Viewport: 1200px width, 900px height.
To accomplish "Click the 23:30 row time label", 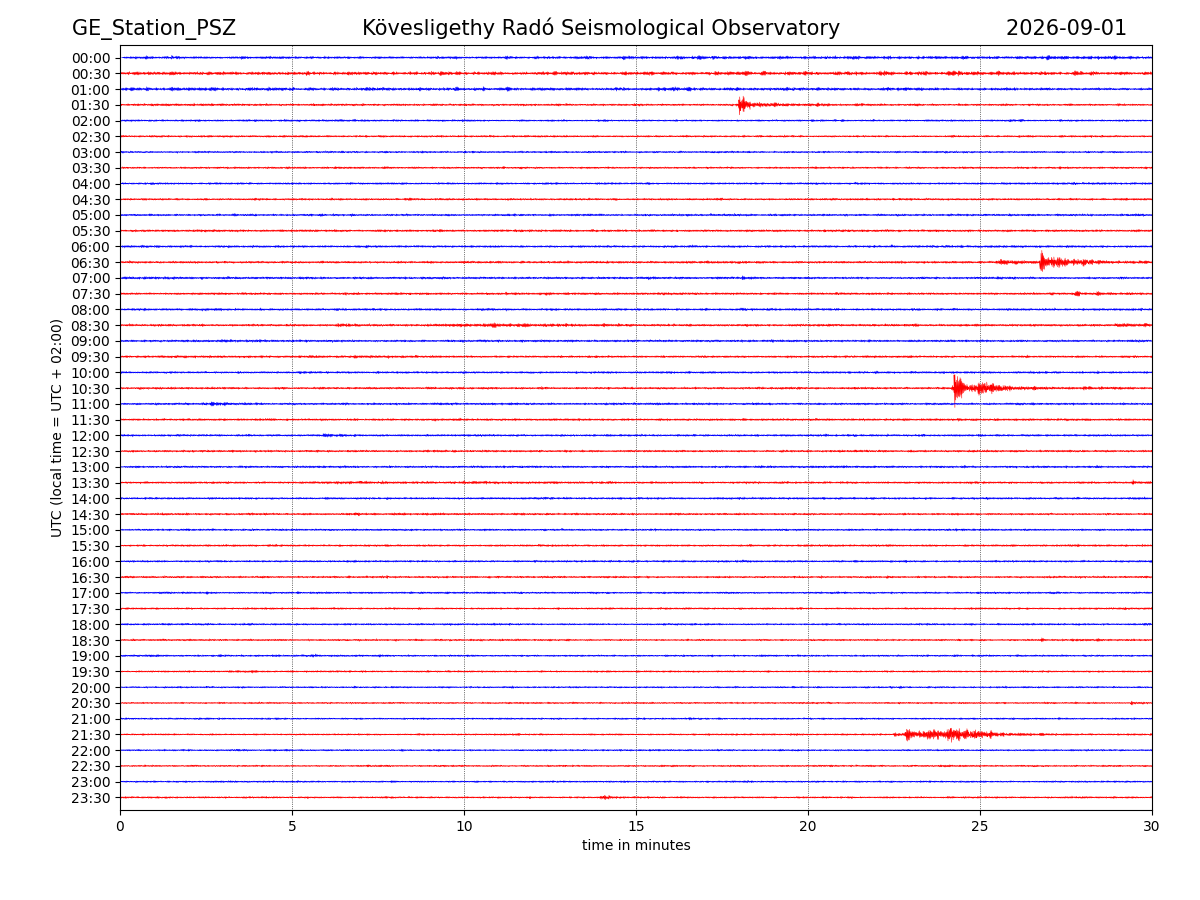I will click(x=91, y=797).
